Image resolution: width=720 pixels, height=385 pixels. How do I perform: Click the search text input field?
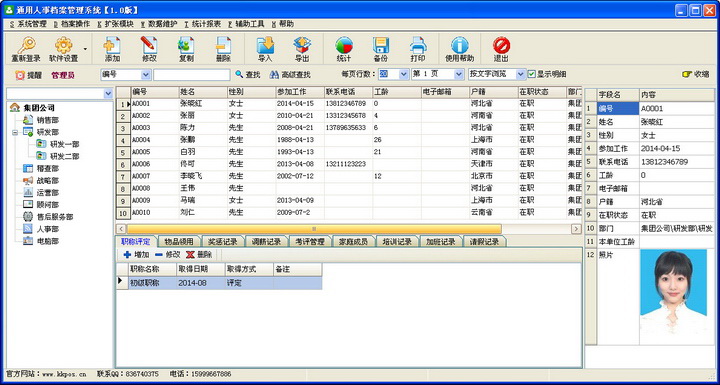[x=192, y=74]
